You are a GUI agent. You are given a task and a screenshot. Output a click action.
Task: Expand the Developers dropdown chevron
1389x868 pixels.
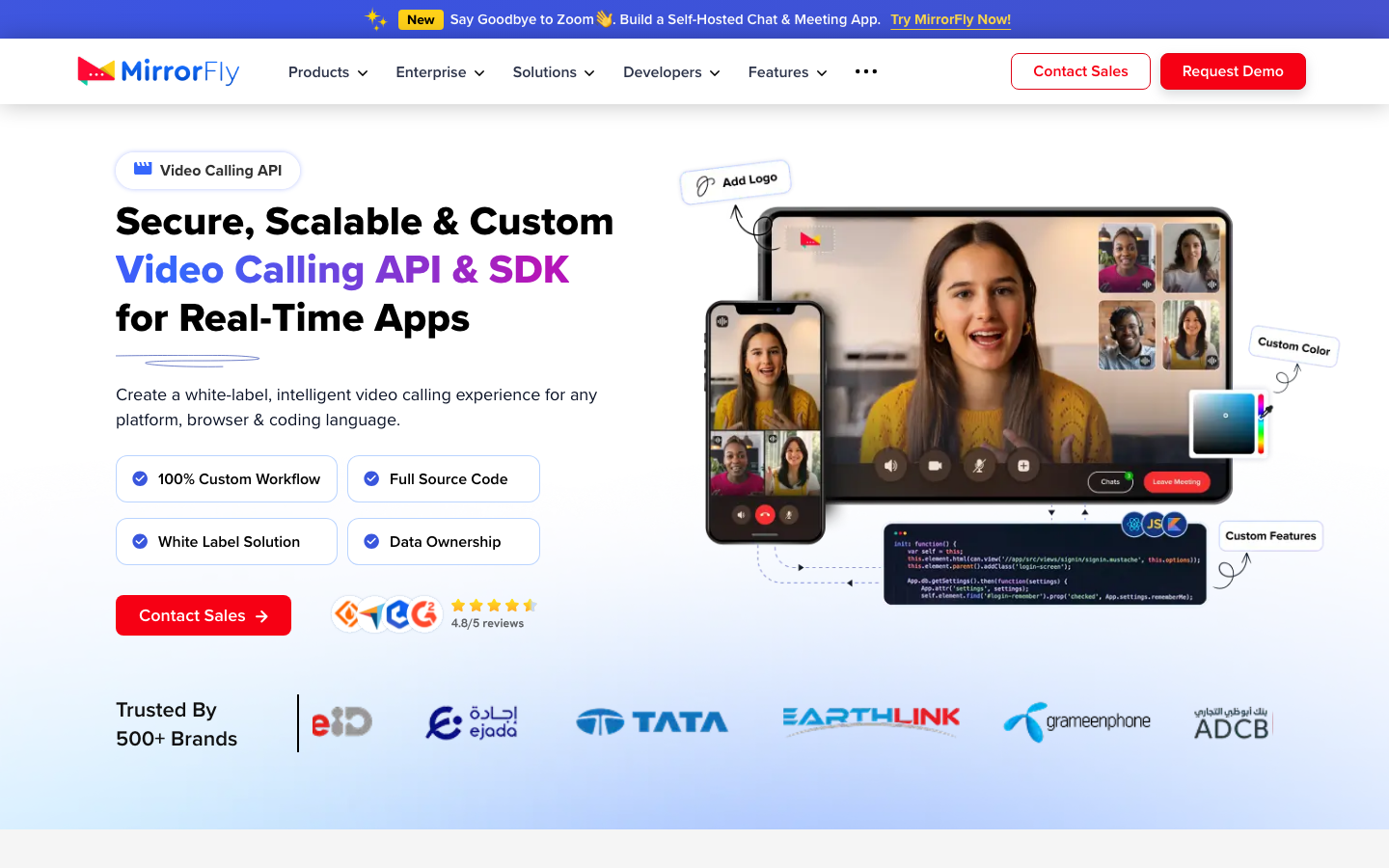pyautogui.click(x=715, y=73)
